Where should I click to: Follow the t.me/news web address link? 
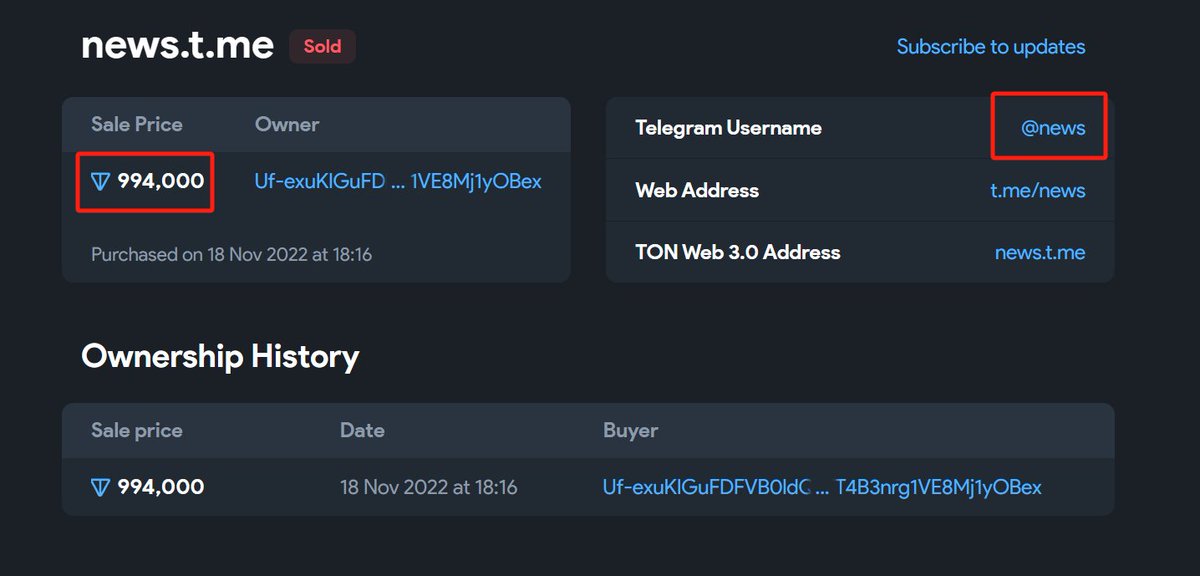click(1037, 190)
